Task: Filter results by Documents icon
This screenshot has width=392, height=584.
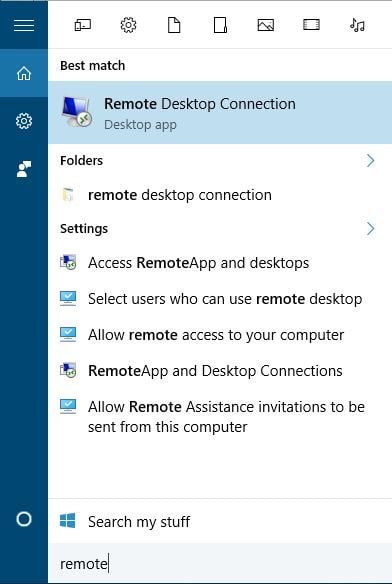Action: coord(174,25)
